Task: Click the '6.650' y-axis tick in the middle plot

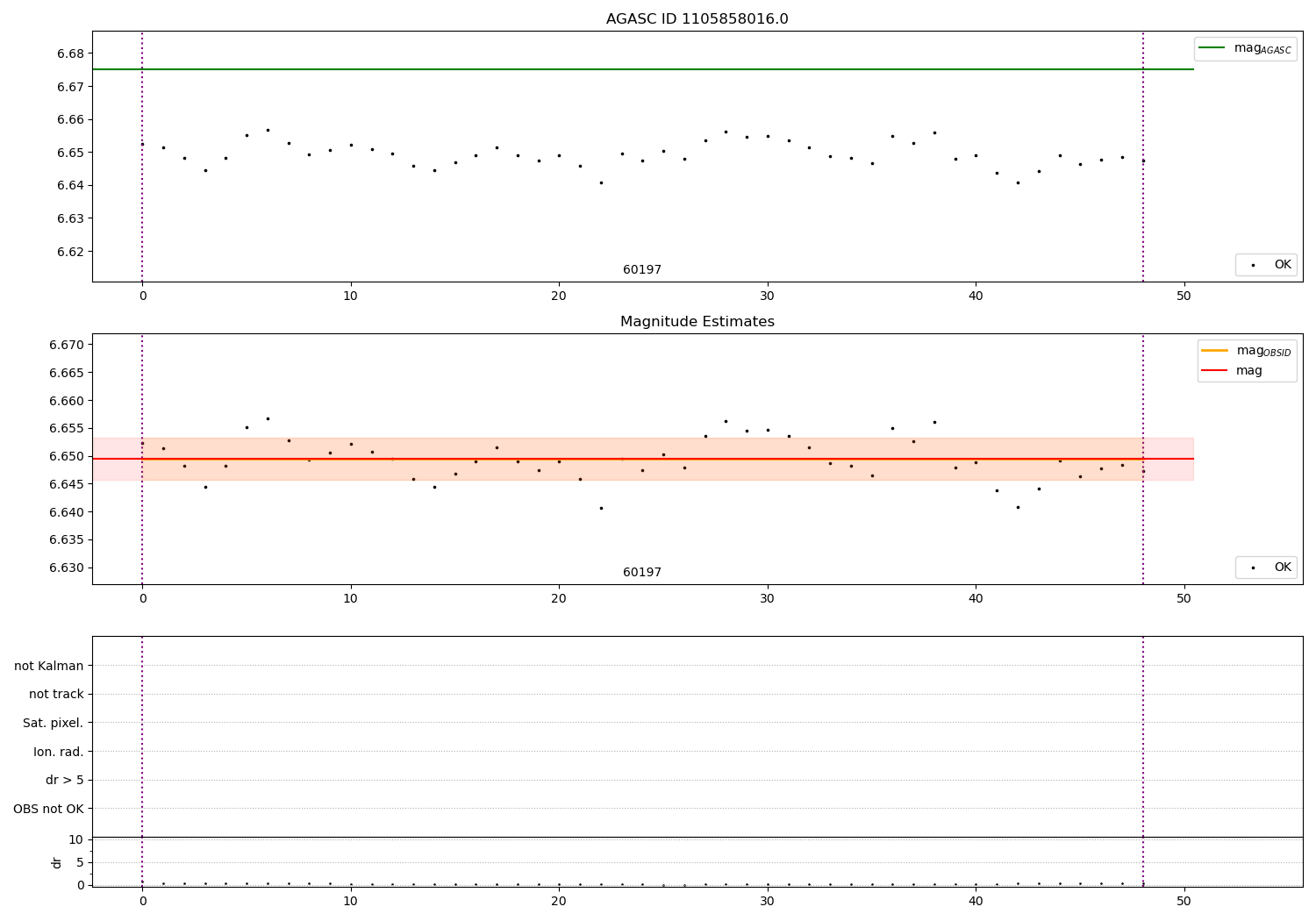Action: click(x=67, y=456)
